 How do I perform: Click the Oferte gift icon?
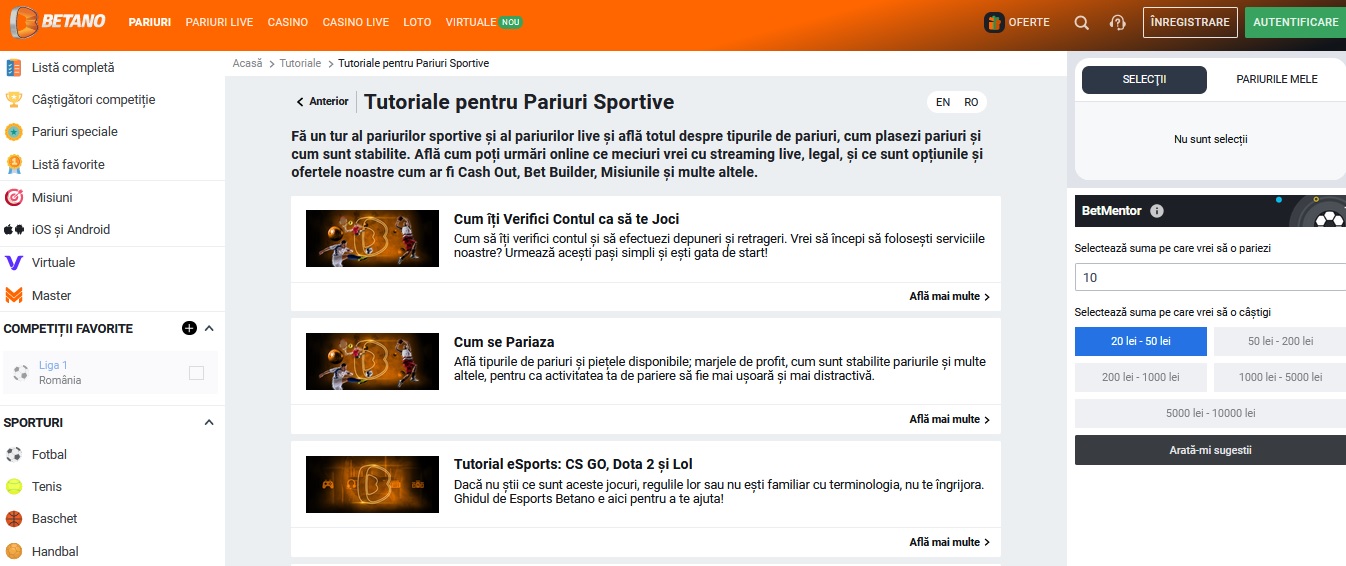(994, 22)
